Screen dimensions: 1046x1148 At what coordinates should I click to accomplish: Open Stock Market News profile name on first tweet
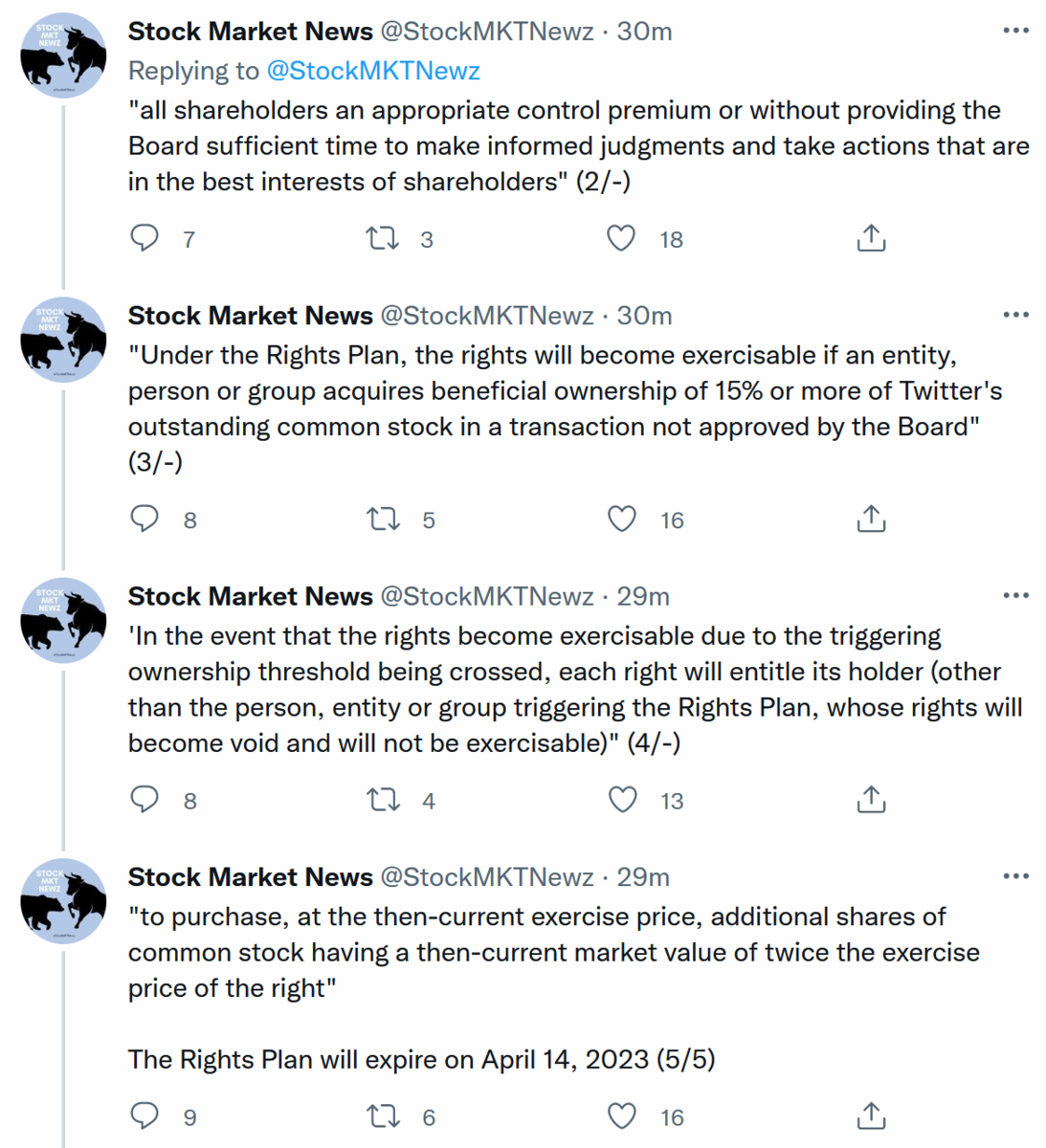tap(250, 32)
